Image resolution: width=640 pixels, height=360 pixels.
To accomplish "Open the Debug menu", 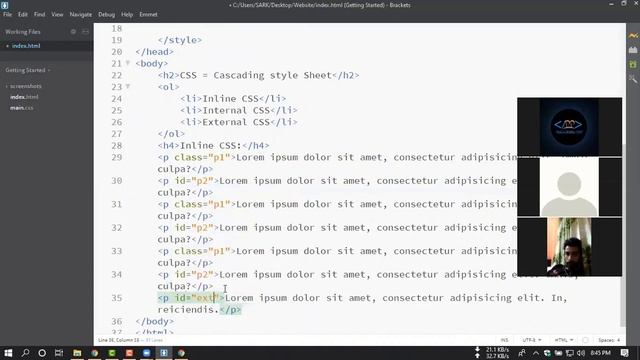I will pyautogui.click(x=106, y=14).
